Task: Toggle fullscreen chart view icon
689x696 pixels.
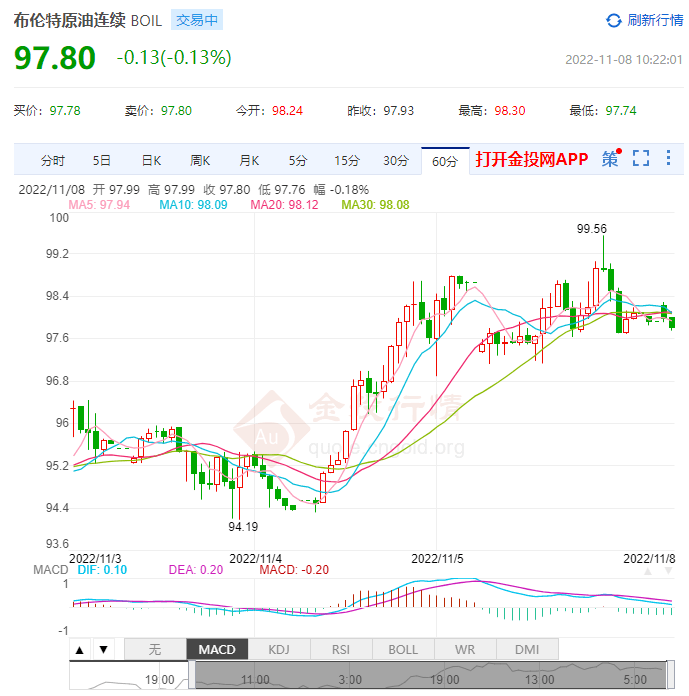Action: point(641,159)
